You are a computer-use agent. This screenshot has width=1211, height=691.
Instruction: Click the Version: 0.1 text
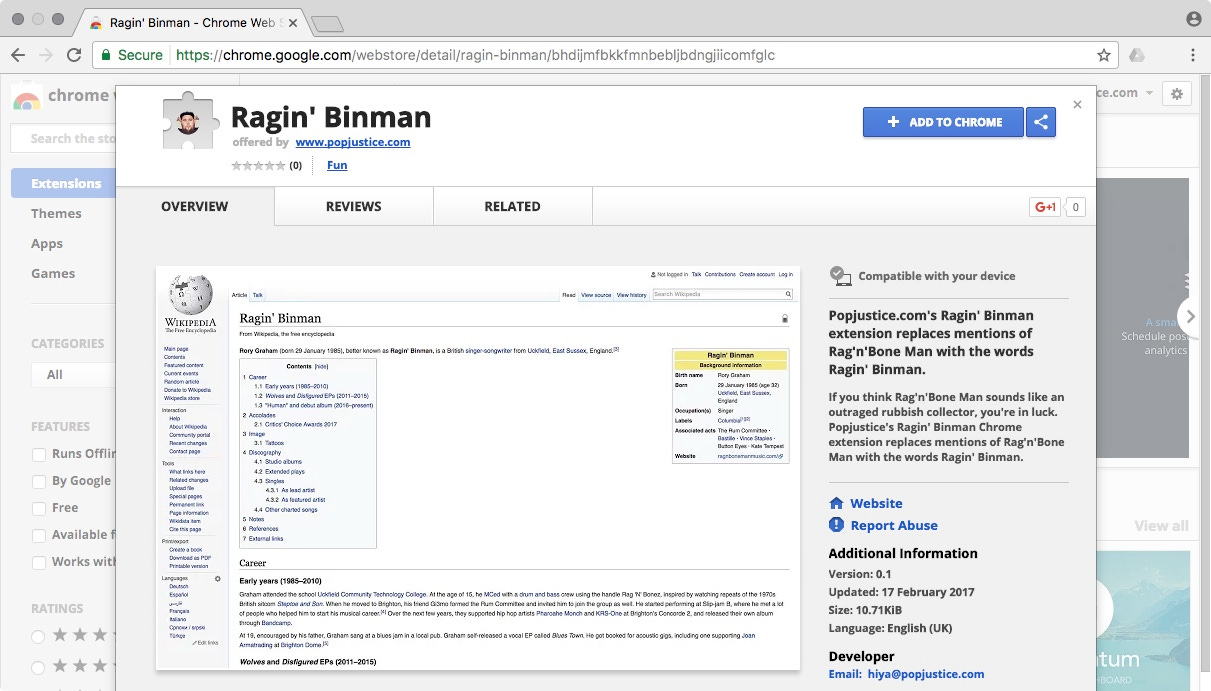(x=859, y=574)
